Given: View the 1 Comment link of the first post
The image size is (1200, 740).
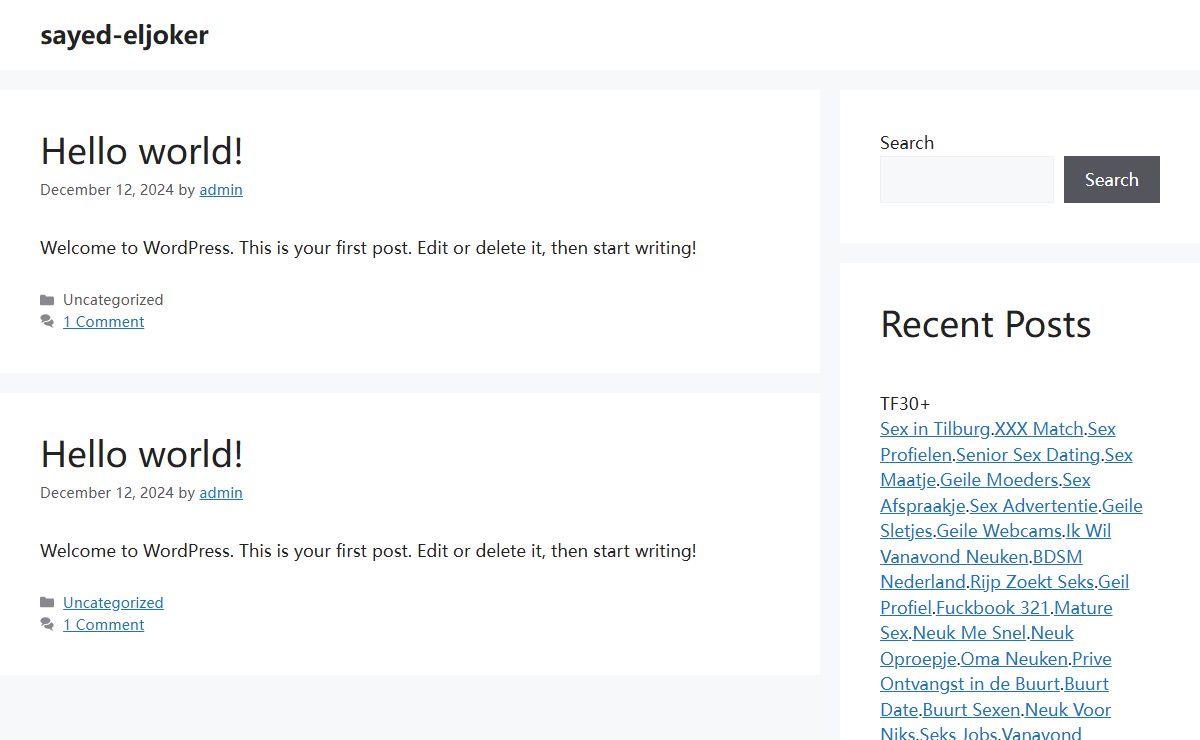Looking at the screenshot, I should pos(104,322).
